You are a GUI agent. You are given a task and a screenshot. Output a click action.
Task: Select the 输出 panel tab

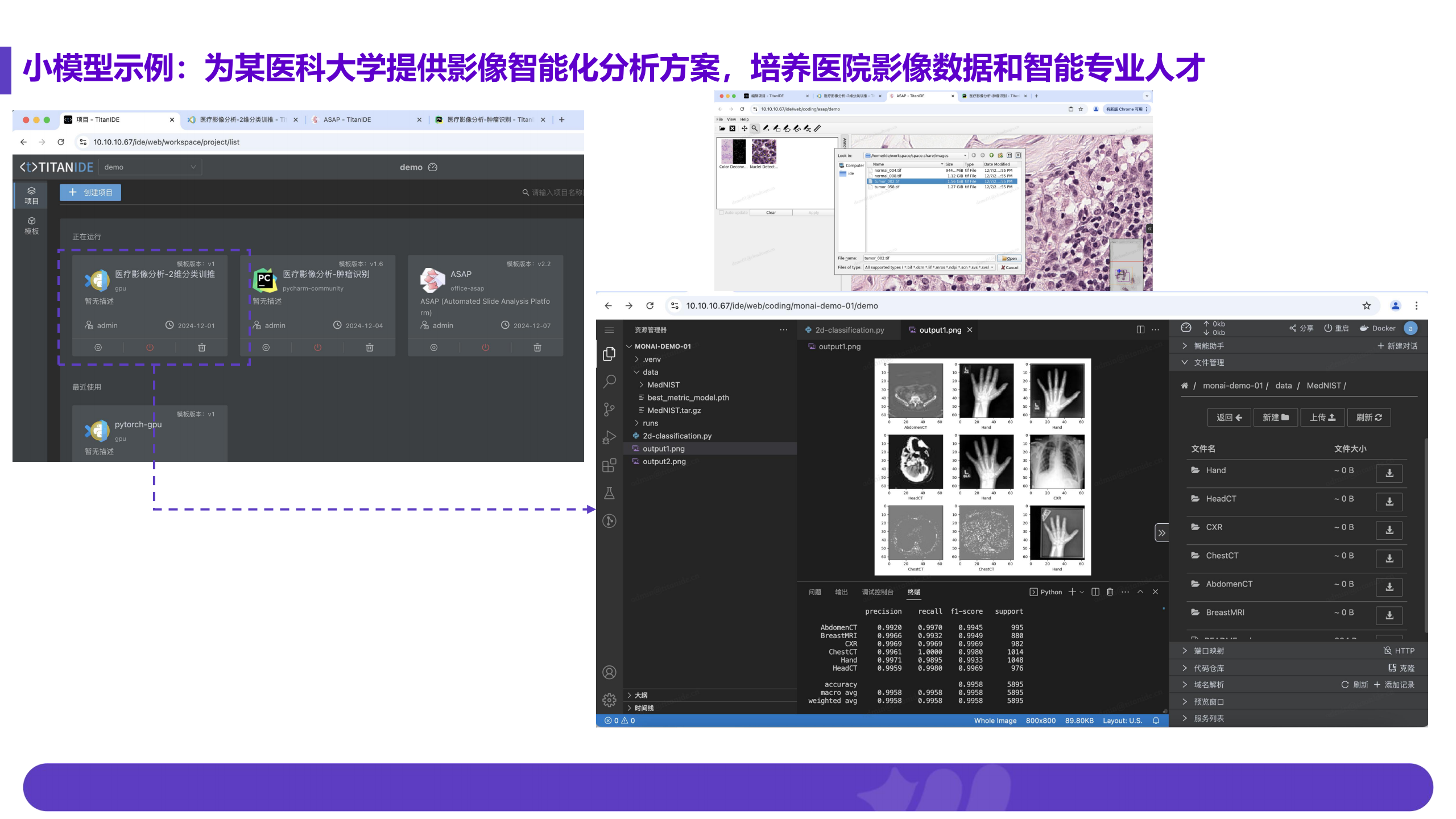click(x=841, y=592)
